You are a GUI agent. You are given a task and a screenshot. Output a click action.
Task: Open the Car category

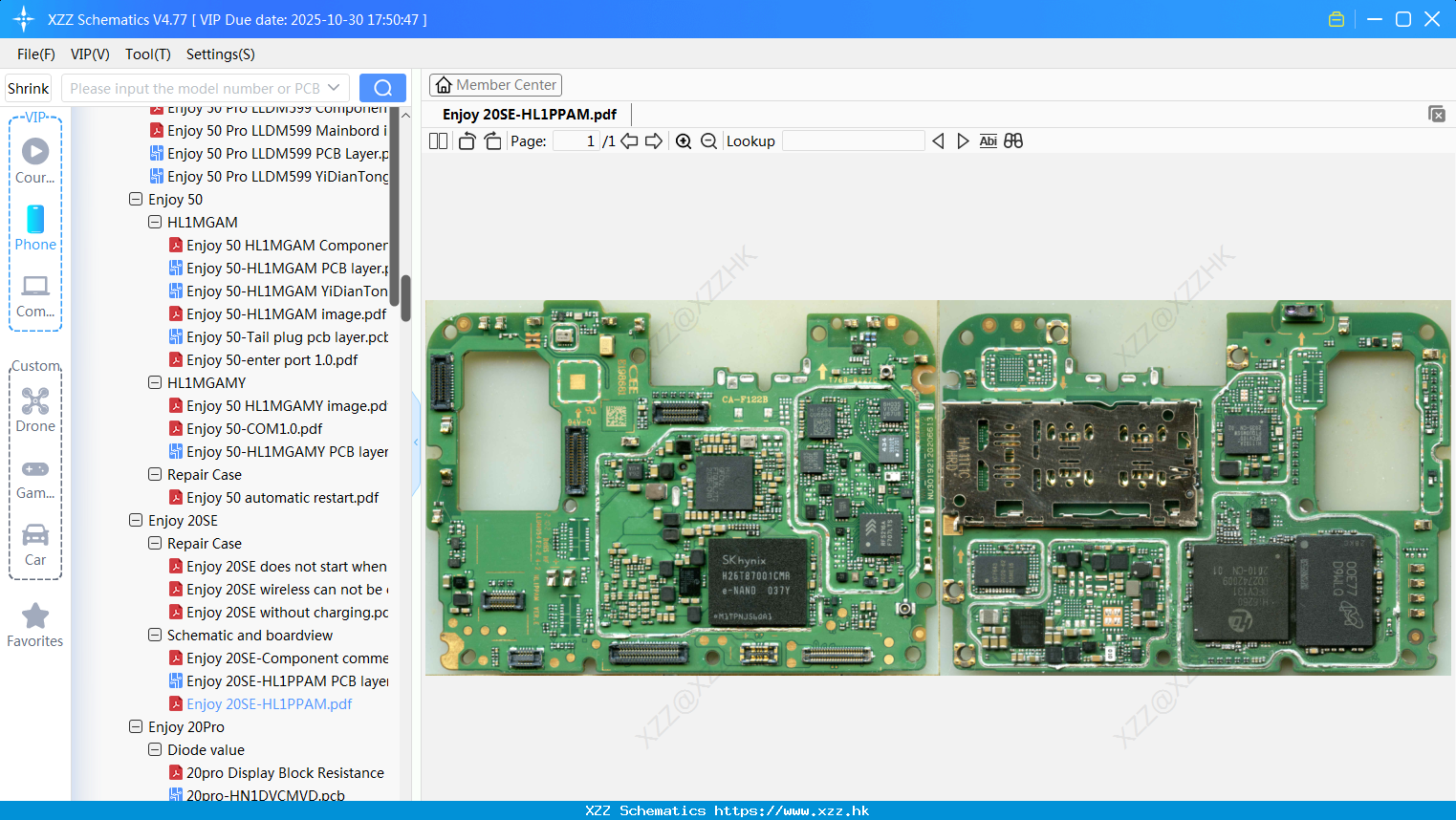pyautogui.click(x=35, y=545)
